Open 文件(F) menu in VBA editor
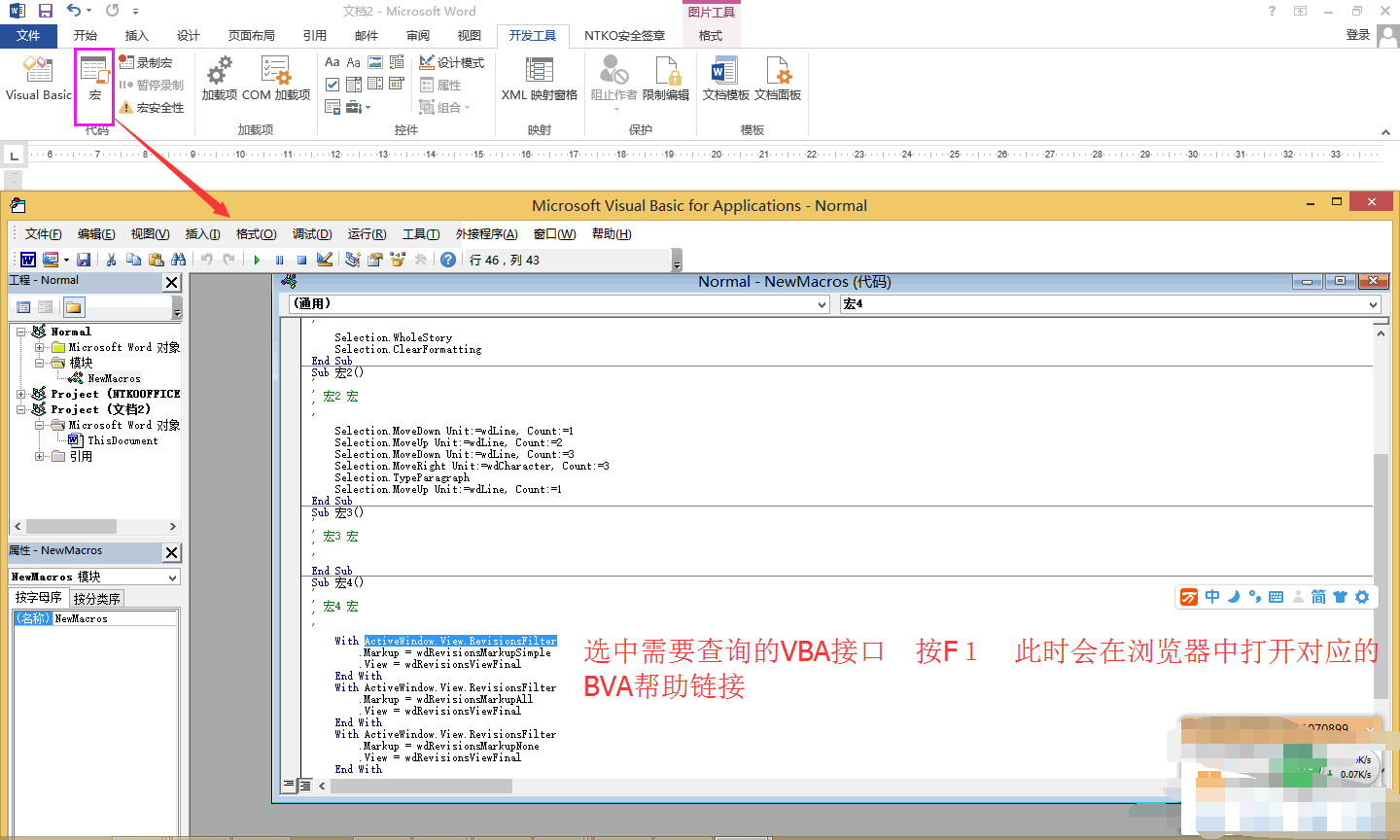1400x840 pixels. (x=44, y=234)
